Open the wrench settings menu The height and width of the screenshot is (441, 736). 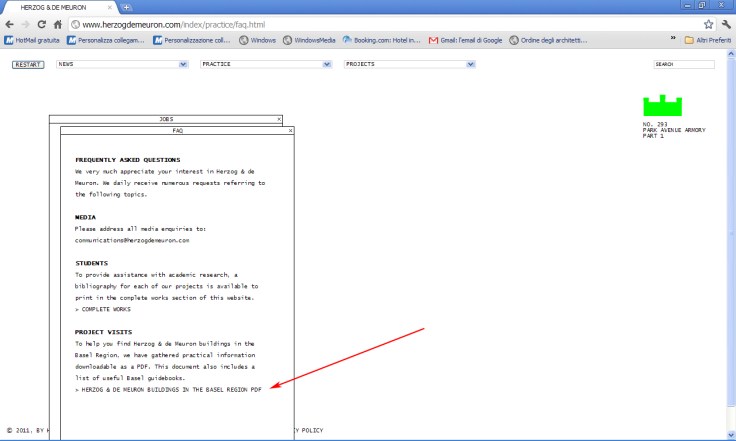pos(725,23)
